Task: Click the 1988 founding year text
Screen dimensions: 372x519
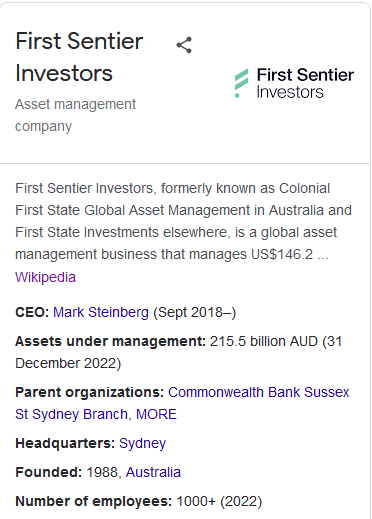Action: coord(103,472)
